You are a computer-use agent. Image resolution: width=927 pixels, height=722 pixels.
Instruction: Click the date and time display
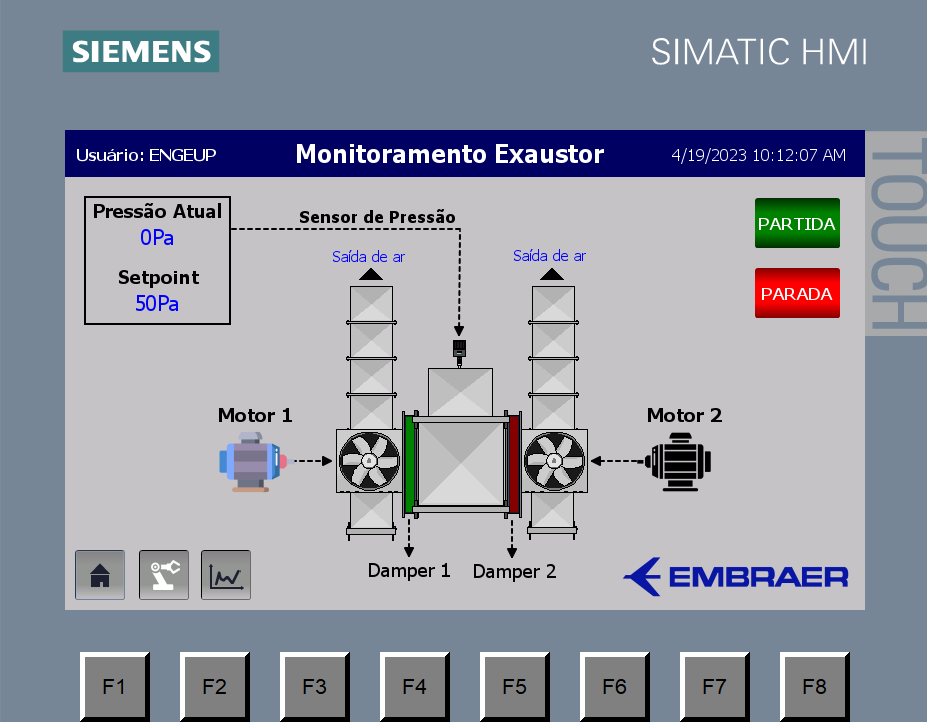[x=759, y=155]
